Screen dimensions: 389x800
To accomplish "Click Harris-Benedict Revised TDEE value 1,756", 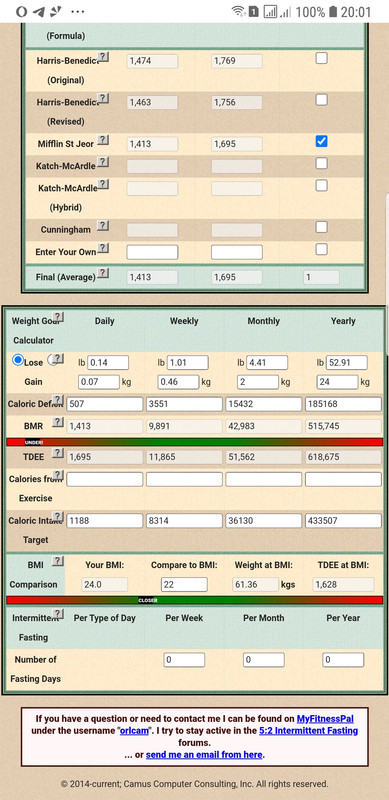I will [x=237, y=102].
